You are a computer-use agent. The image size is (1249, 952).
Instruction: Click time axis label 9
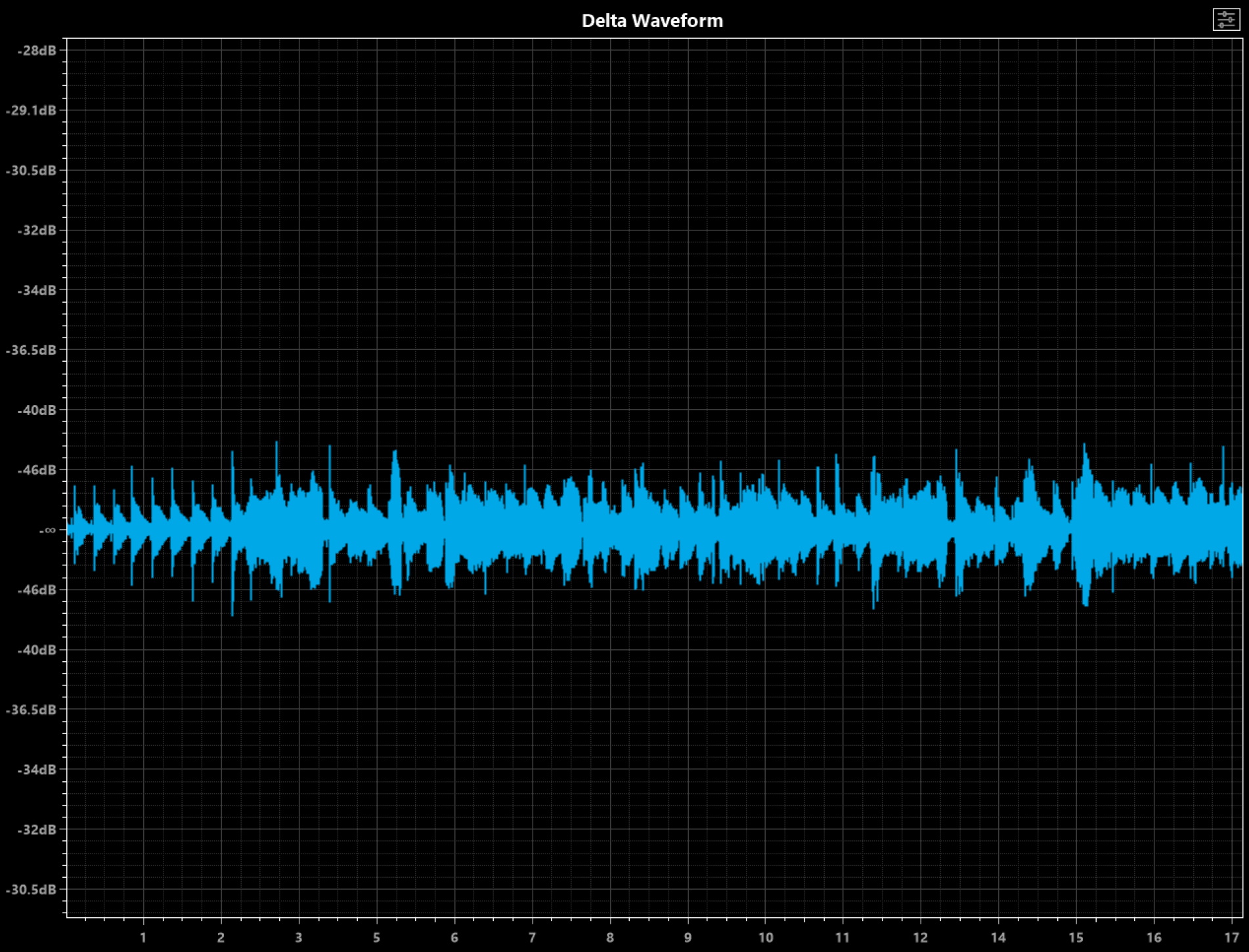(688, 938)
